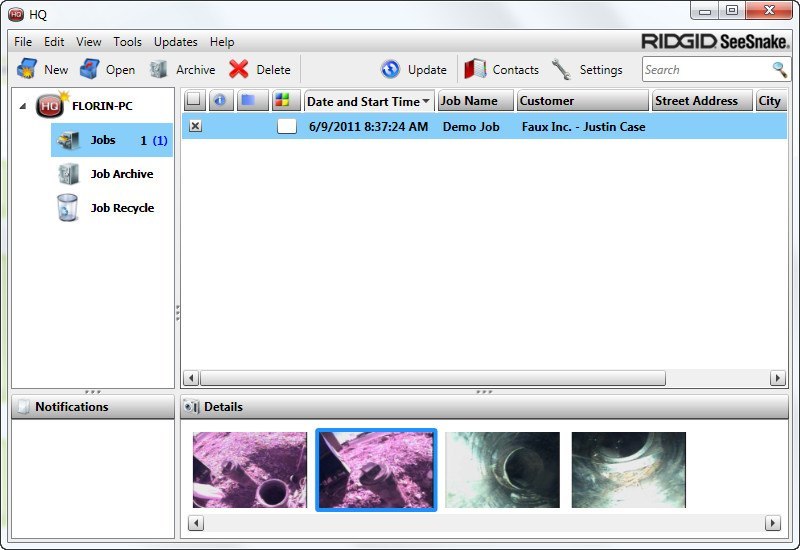The width and height of the screenshot is (800, 550).
Task: Open Settings with the wrench icon
Action: click(562, 69)
